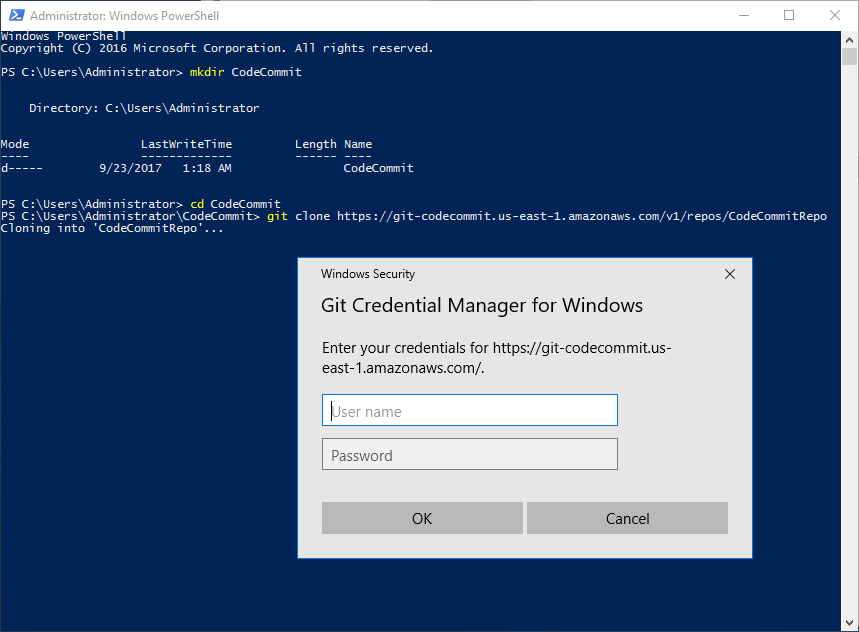The height and width of the screenshot is (632, 859).
Task: Click the 'CodeCommit' directory name in listing
Action: coord(379,168)
